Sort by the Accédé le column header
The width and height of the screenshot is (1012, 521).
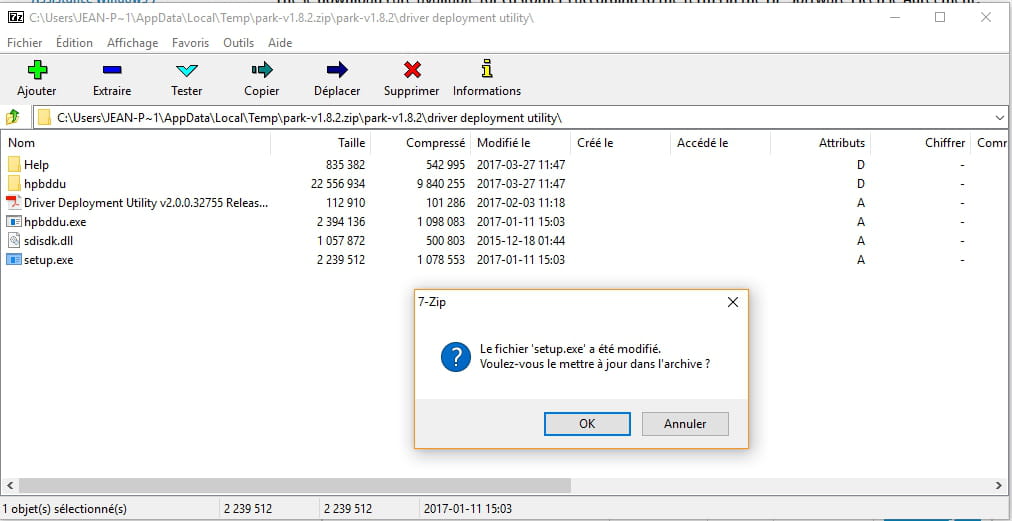[x=721, y=143]
